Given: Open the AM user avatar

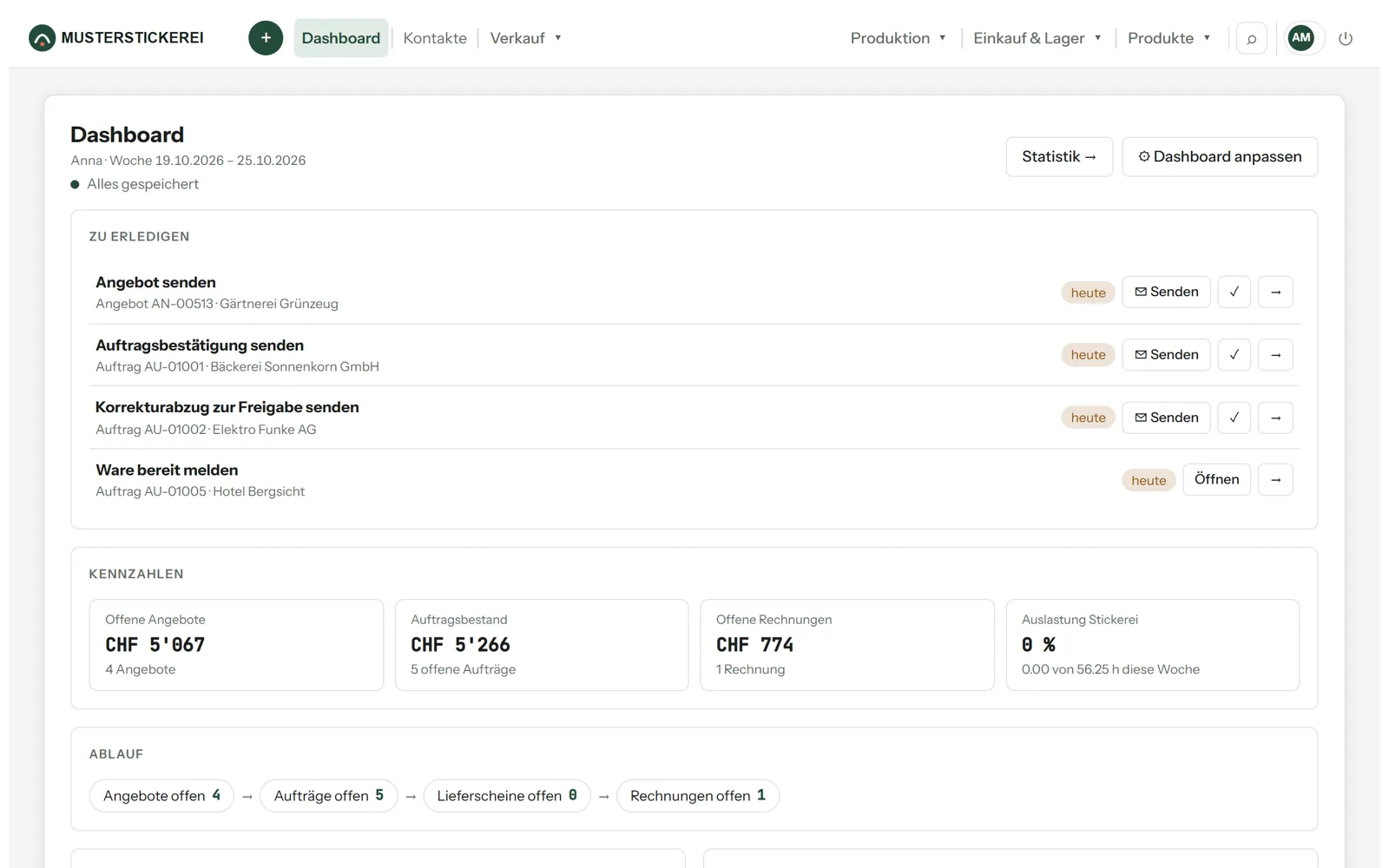Looking at the screenshot, I should coord(1300,37).
